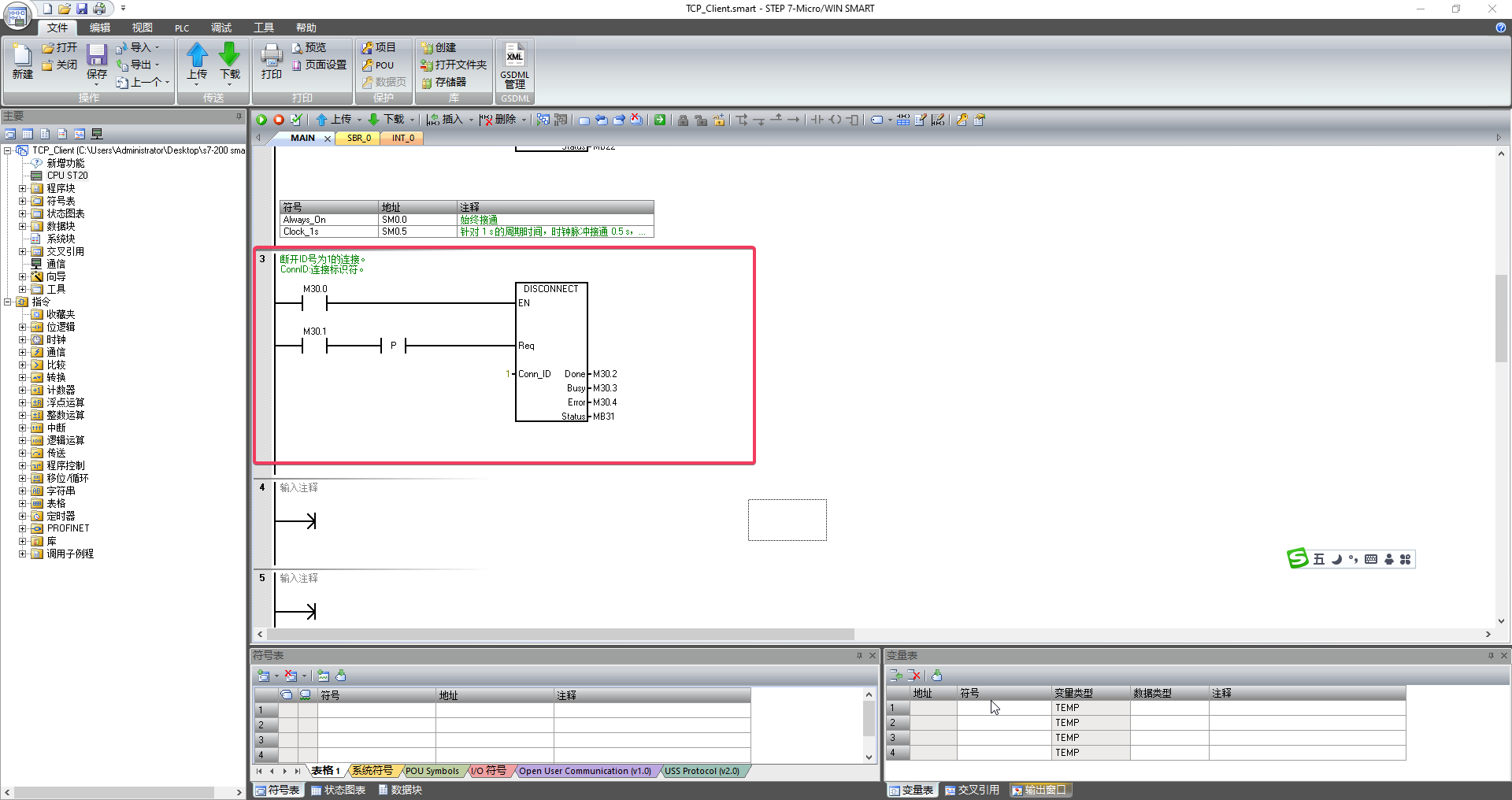The image size is (1512, 800).
Task: Click the POU protection button
Action: (378, 65)
